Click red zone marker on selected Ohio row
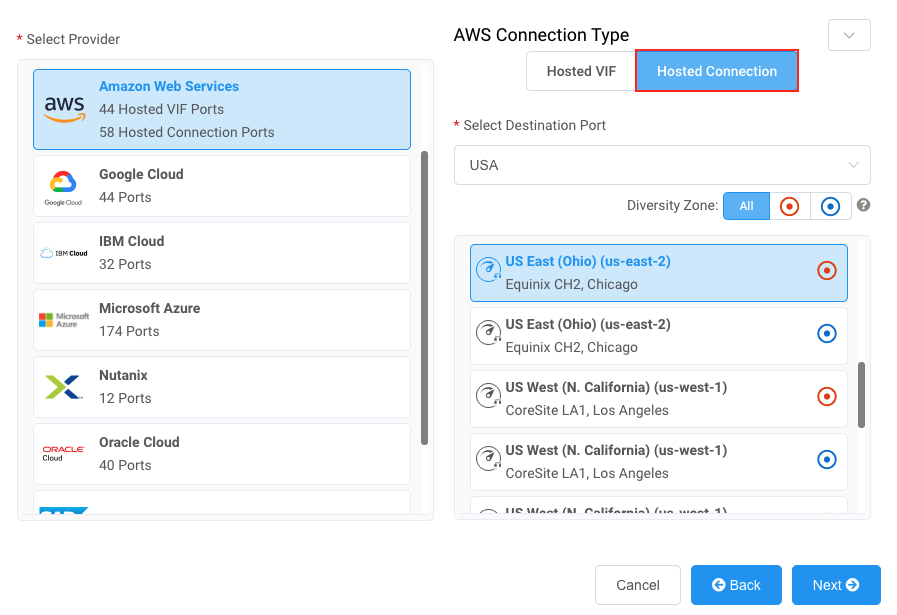The image size is (897, 615). pyautogui.click(x=827, y=270)
